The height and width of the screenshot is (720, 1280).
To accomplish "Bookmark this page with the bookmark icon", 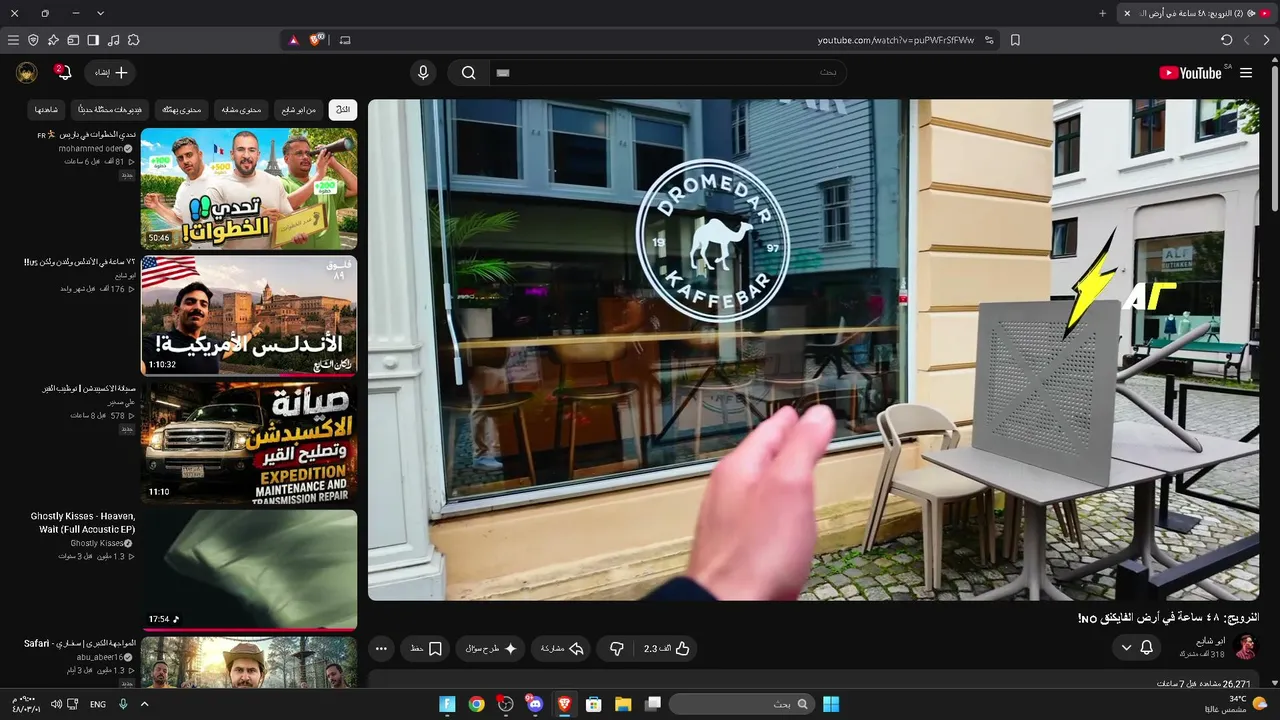I will (x=1015, y=40).
